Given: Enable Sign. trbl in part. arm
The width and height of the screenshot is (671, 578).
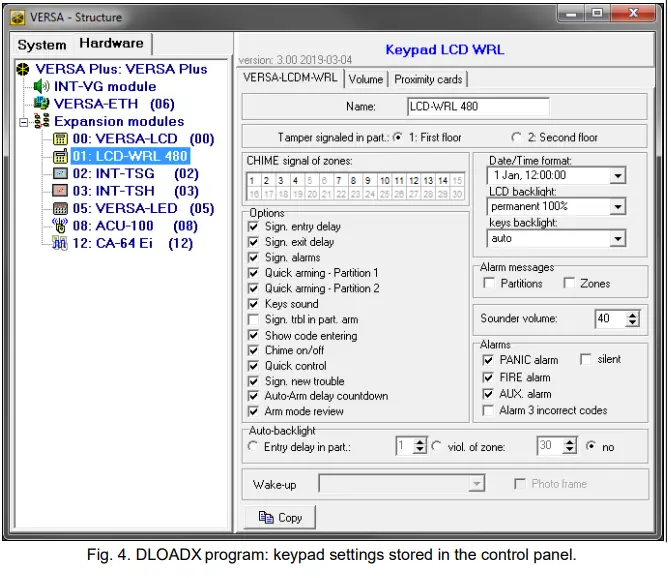Looking at the screenshot, I should [253, 320].
